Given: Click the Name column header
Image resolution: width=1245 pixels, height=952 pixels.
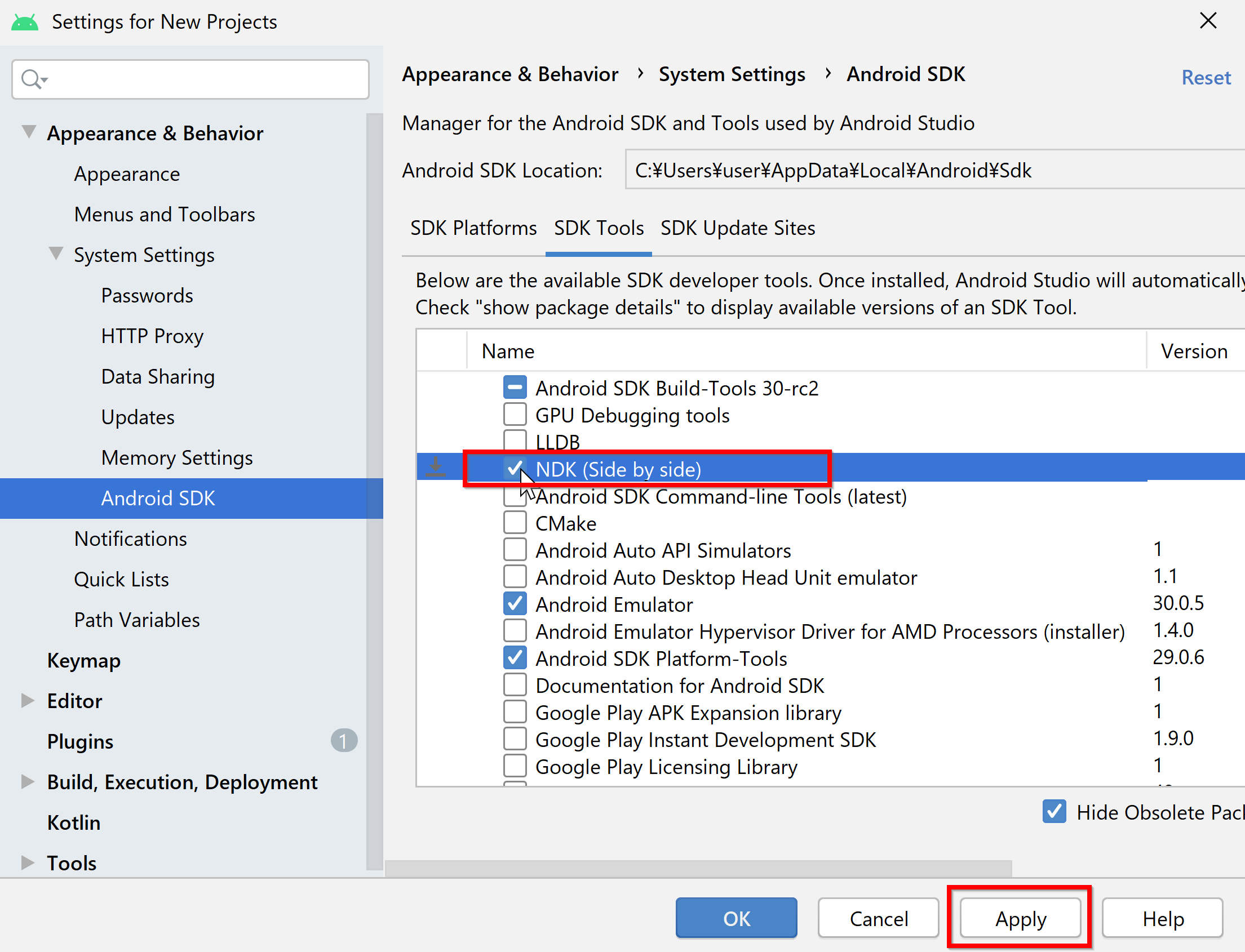Looking at the screenshot, I should (x=806, y=351).
